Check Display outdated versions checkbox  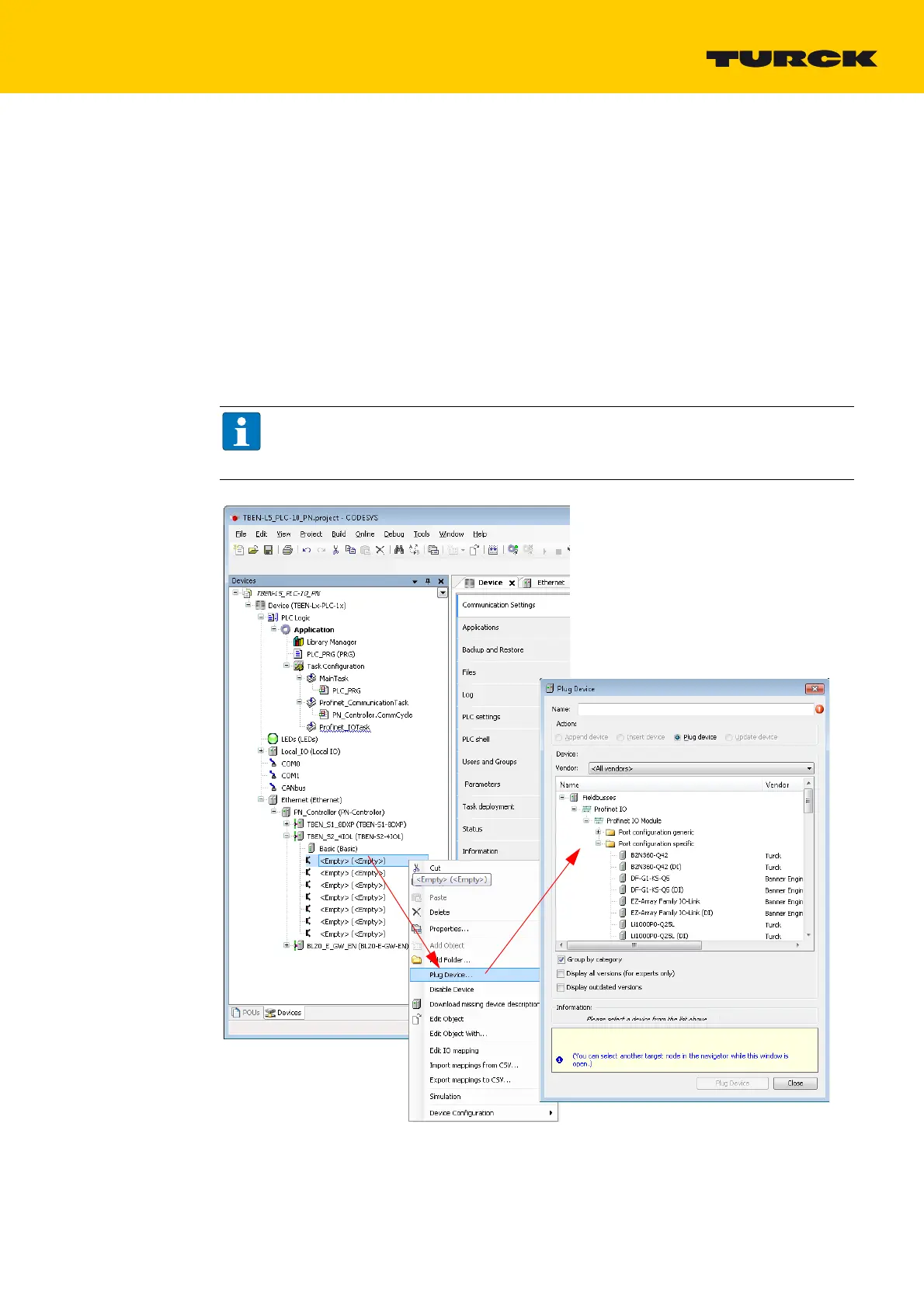(x=561, y=987)
